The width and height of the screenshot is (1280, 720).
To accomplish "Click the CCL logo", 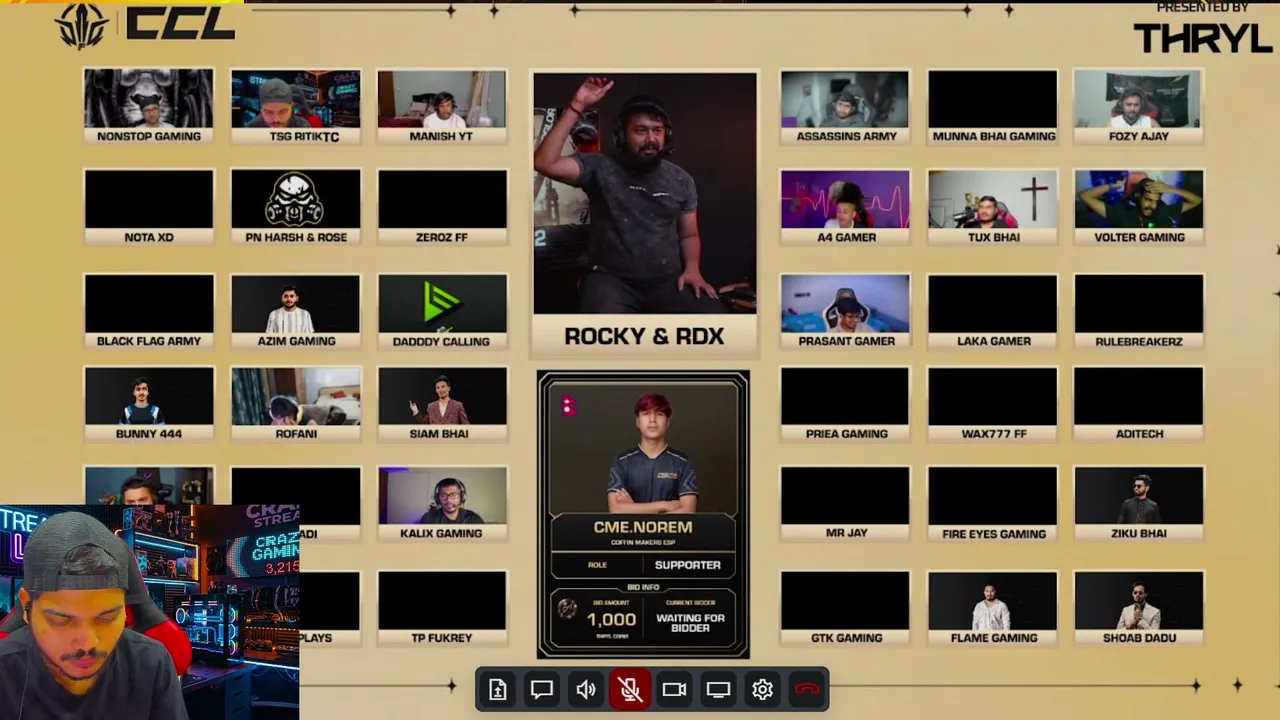I will click(x=146, y=24).
